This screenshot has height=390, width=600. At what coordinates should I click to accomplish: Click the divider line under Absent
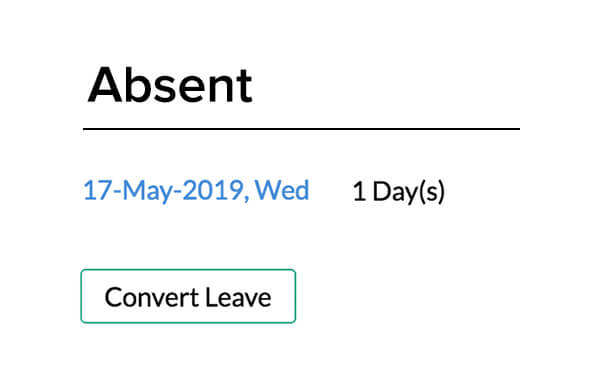click(x=302, y=129)
